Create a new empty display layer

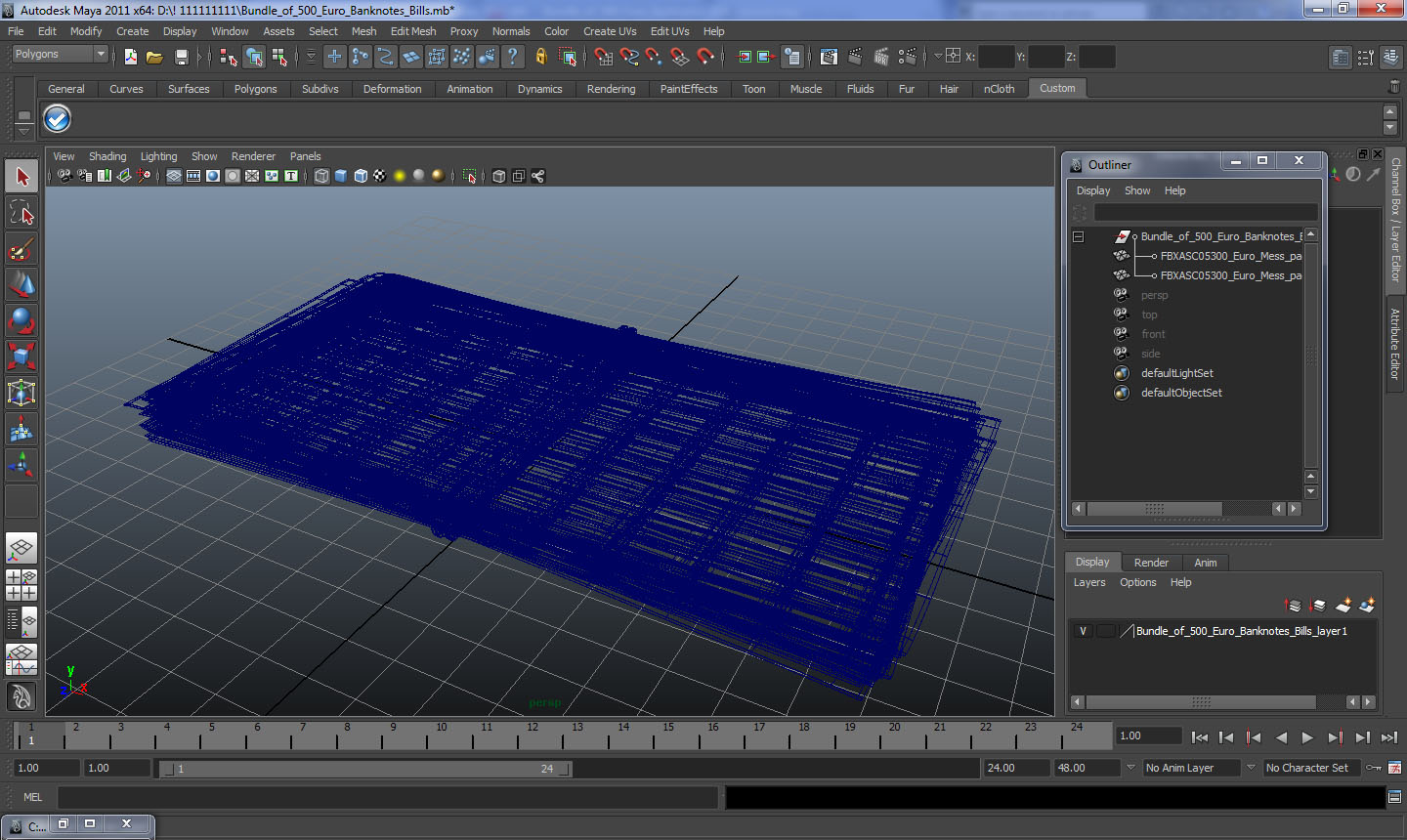click(1343, 606)
